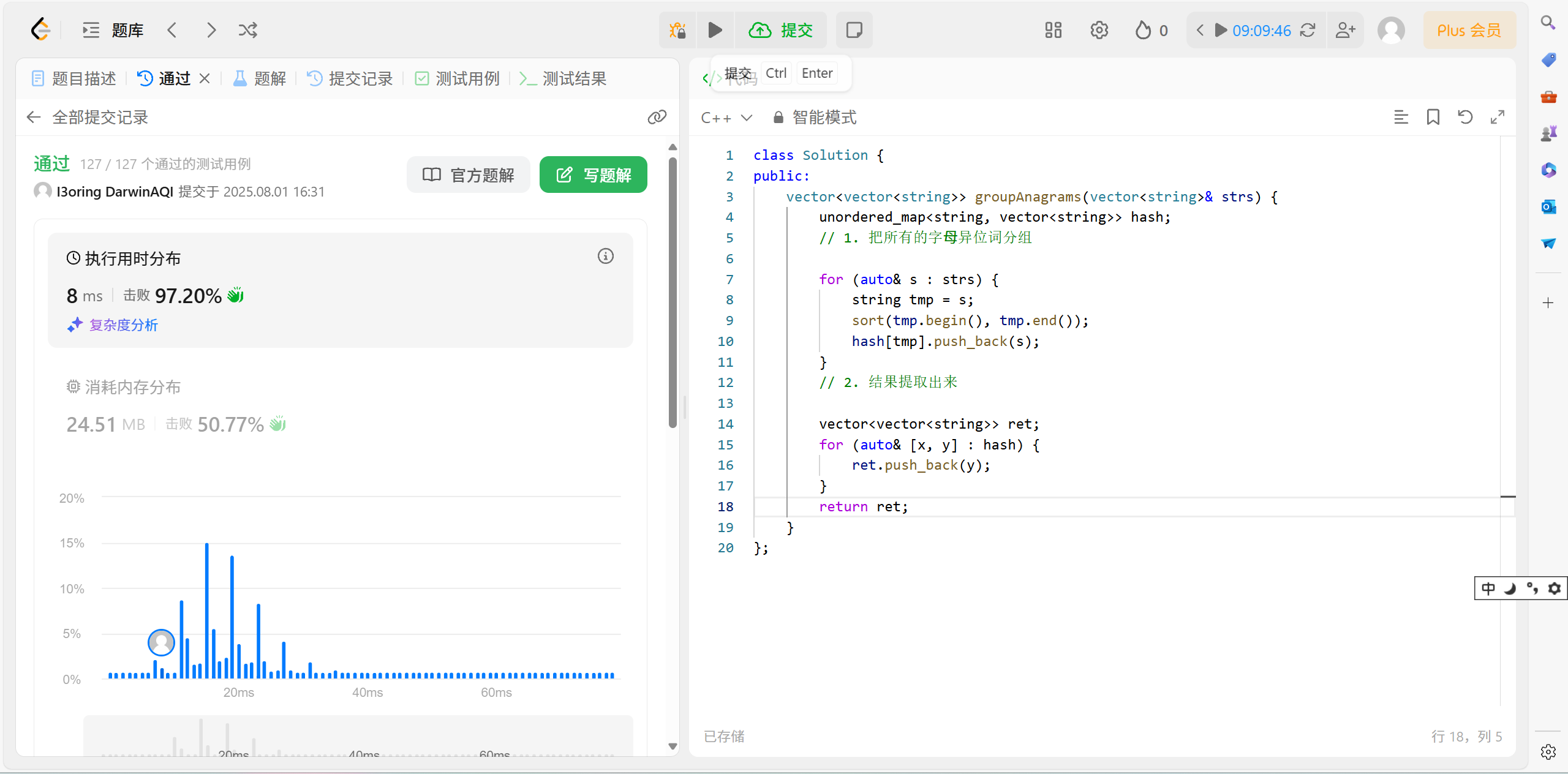Click code line 18 return ret
This screenshot has width=1568, height=774.
coord(864,506)
